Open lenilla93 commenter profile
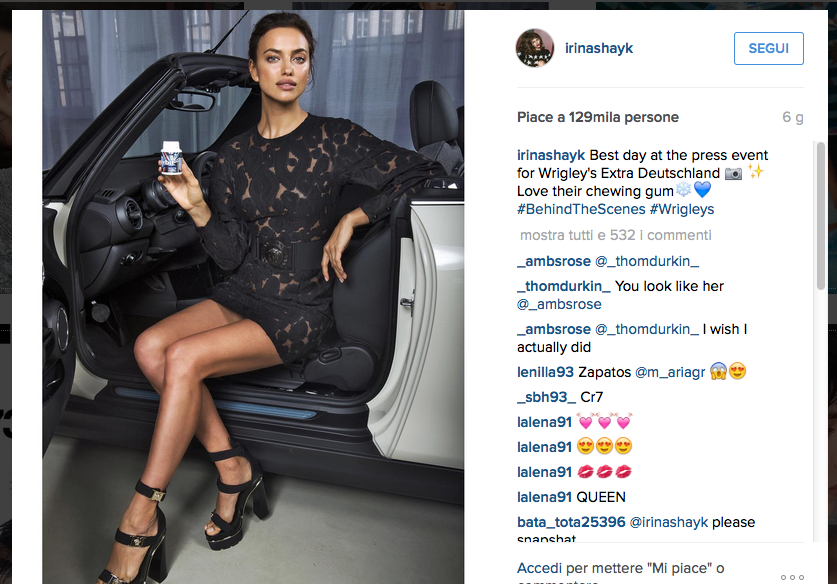 (545, 372)
